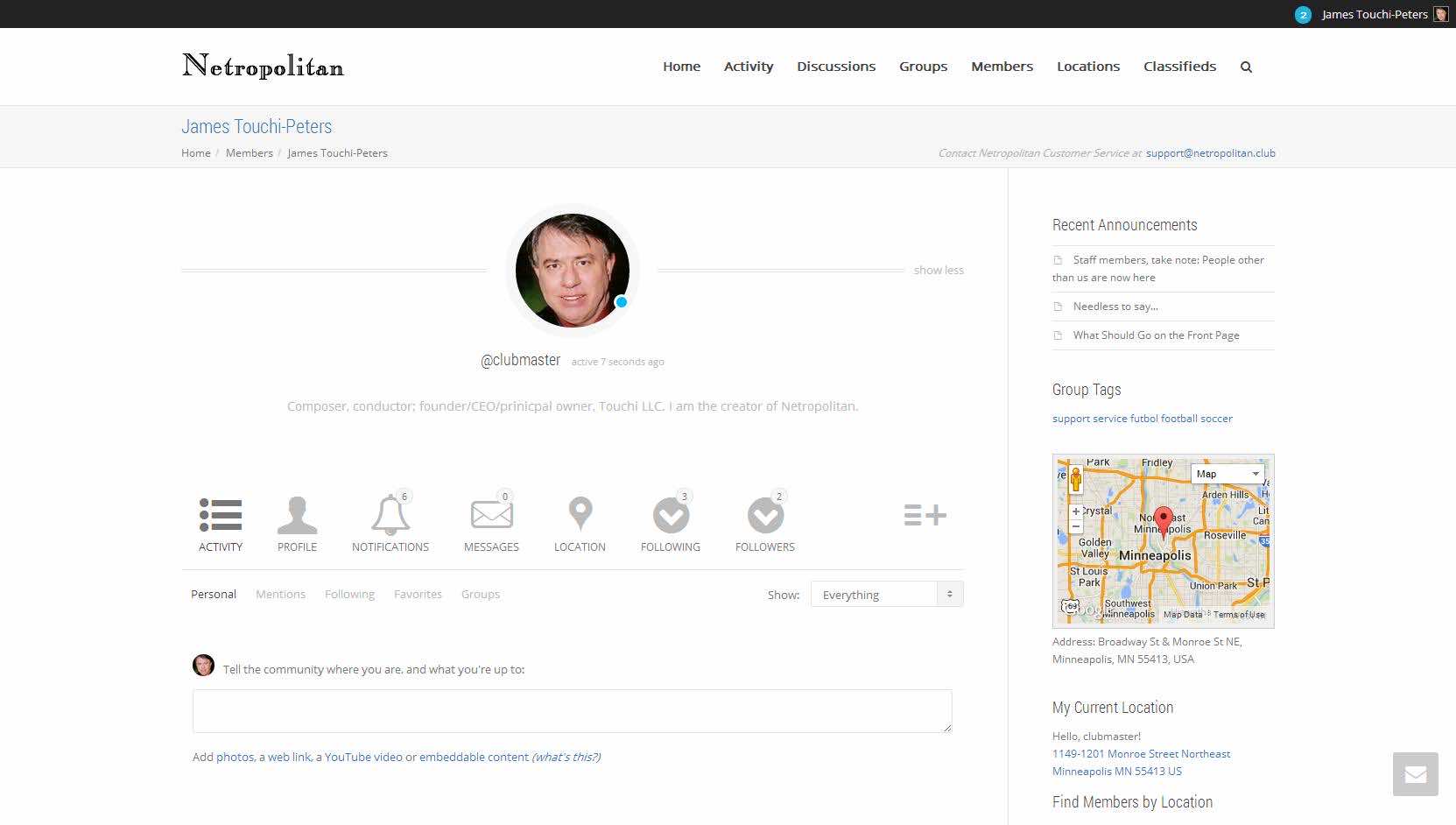Collapse profile header with show less
The image size is (1456, 825).
coord(939,271)
